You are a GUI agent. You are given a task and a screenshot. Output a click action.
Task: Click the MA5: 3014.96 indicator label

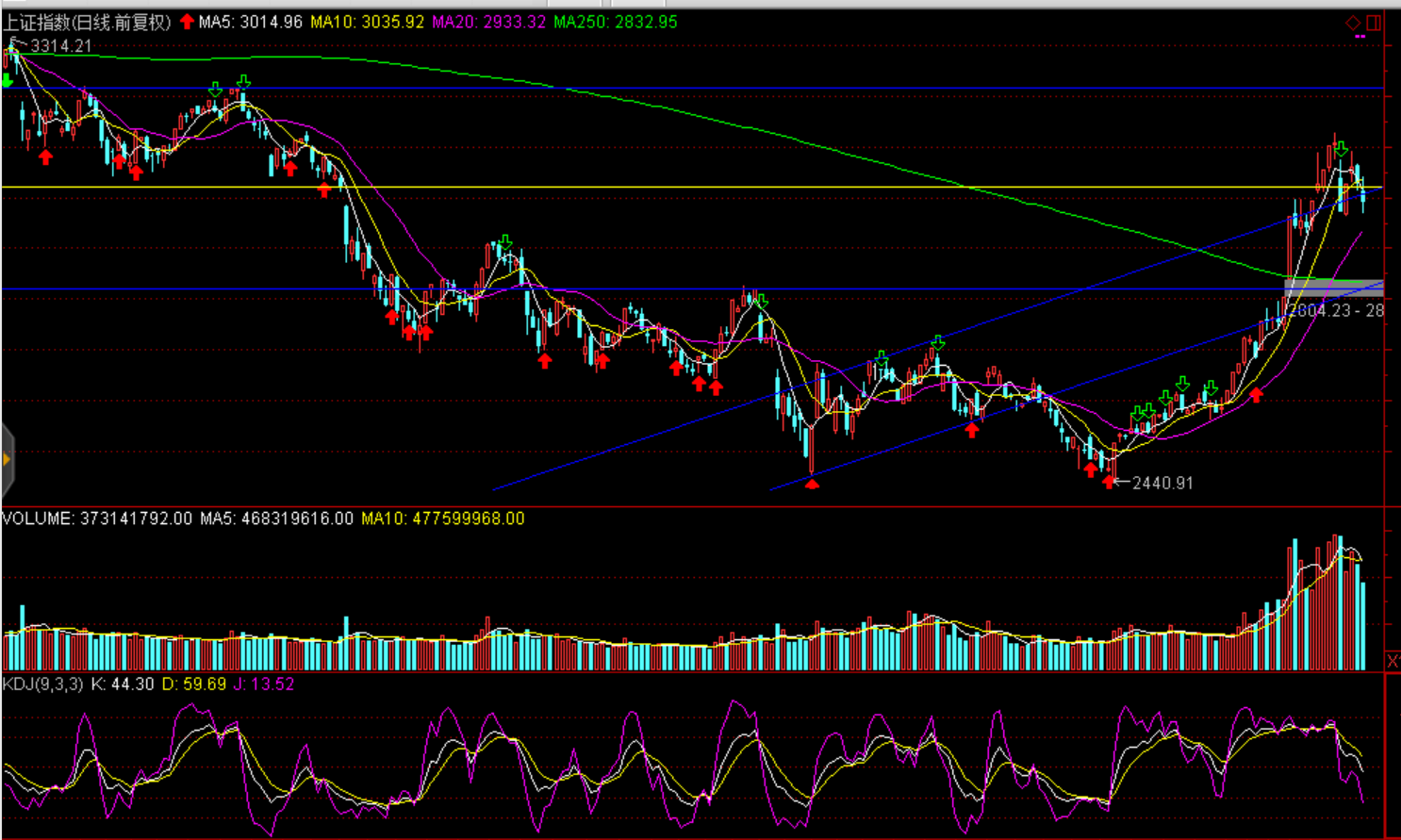[250, 22]
